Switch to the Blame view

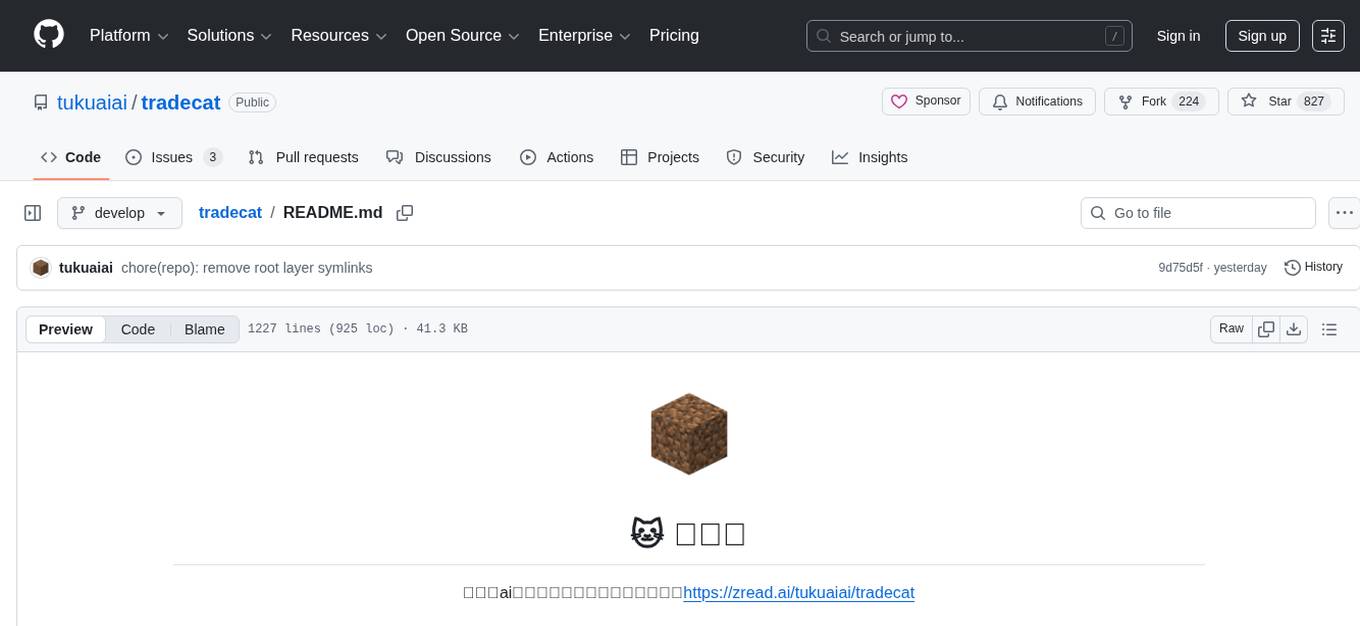[204, 329]
